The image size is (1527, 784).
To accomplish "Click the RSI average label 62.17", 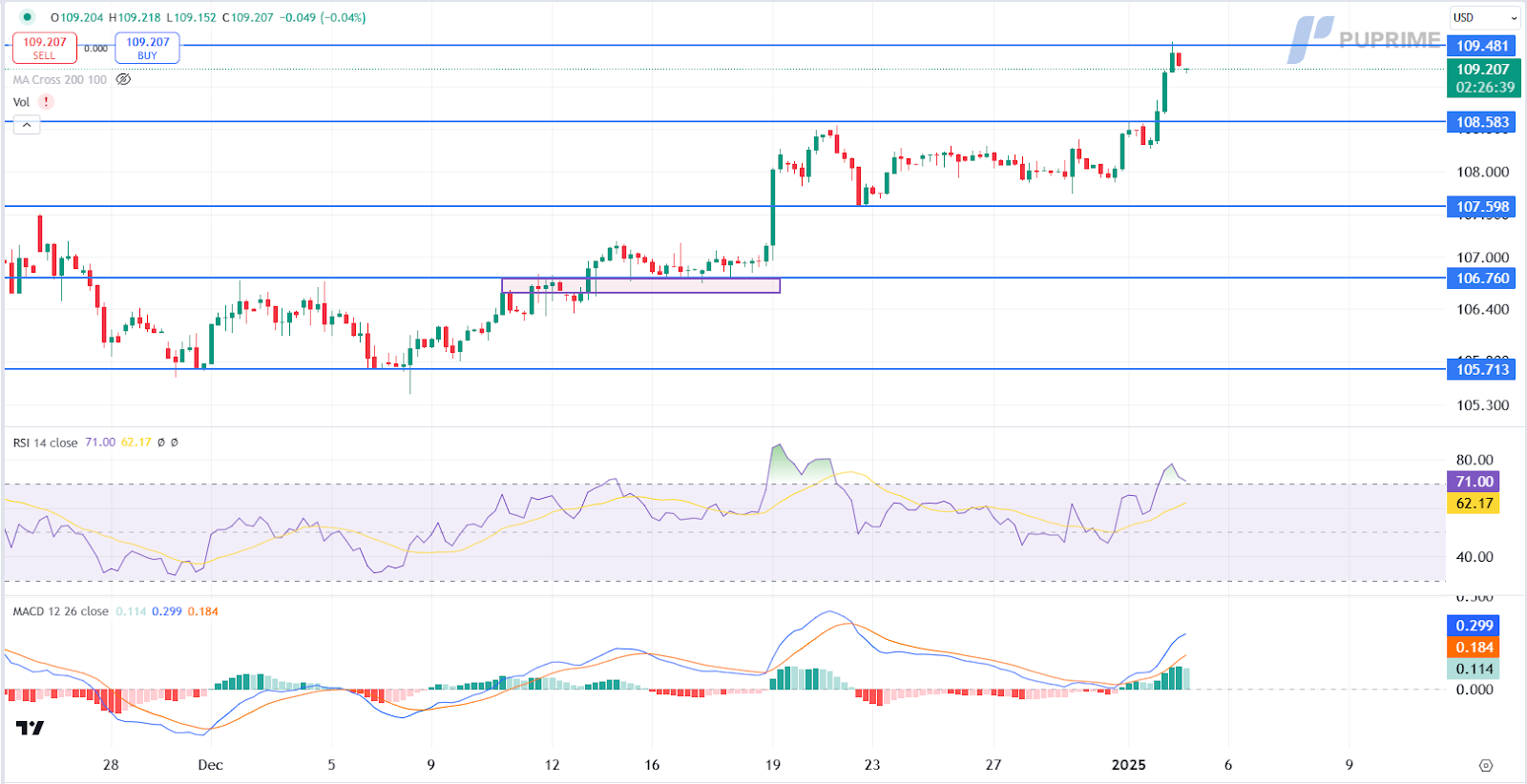I will tap(1475, 504).
